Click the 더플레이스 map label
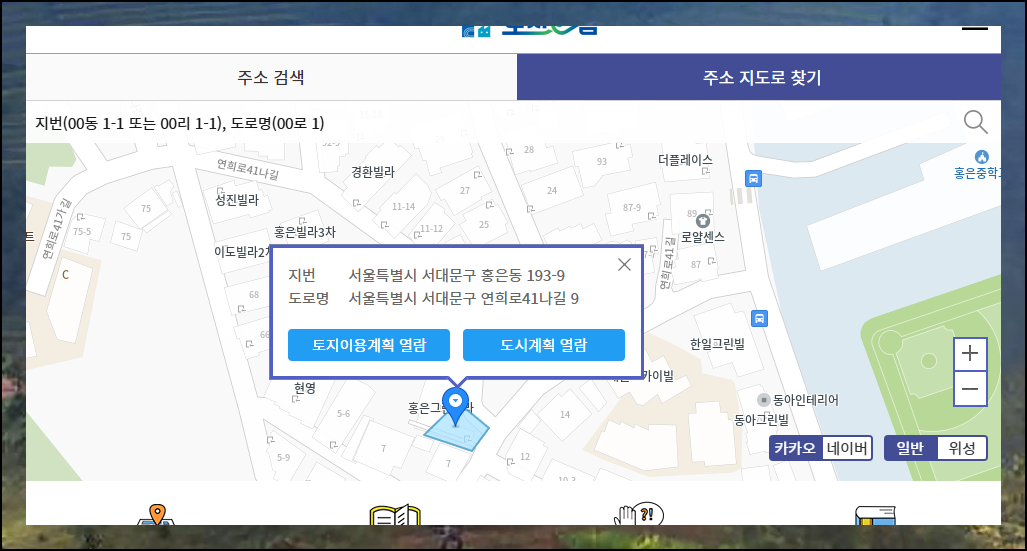The image size is (1027, 551). pyautogui.click(x=685, y=160)
